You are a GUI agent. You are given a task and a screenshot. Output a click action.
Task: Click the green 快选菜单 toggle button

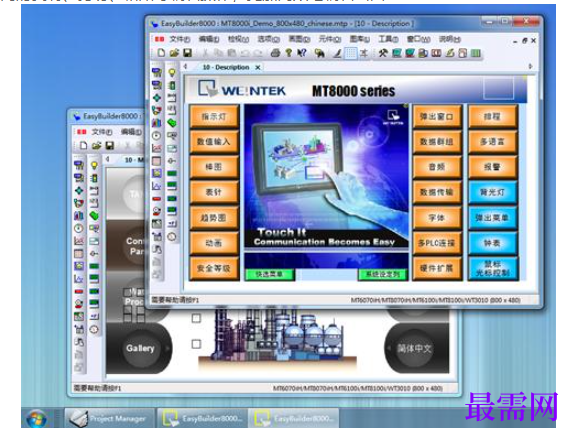pyautogui.click(x=269, y=274)
